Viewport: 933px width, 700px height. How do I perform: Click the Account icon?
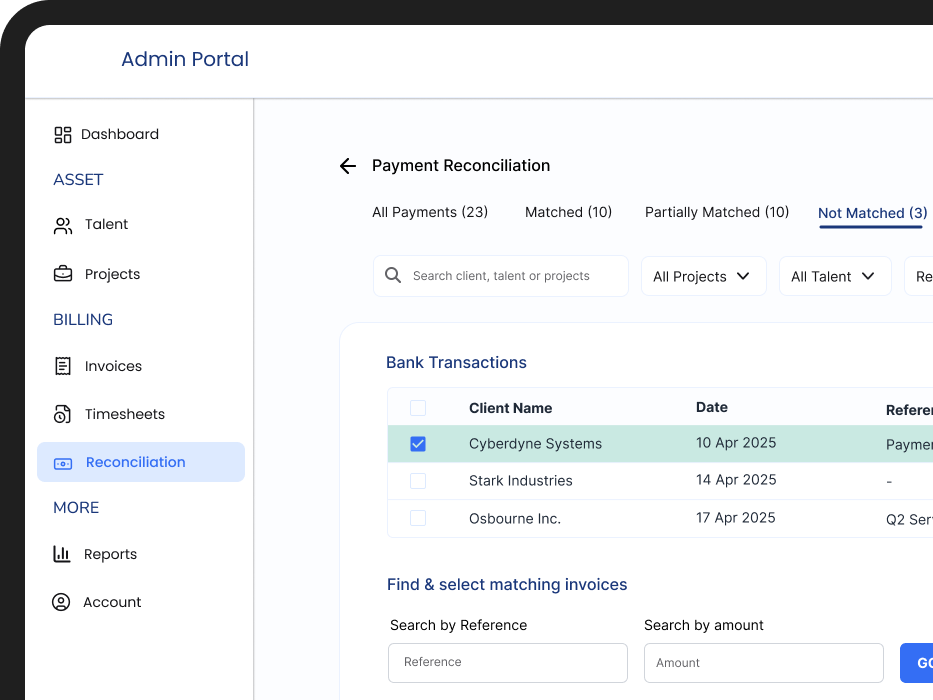click(62, 602)
